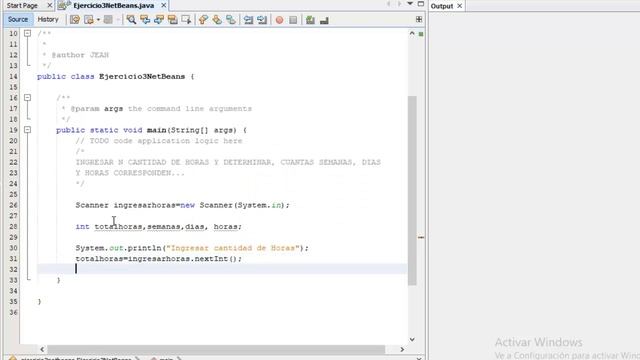
Task: Collapse the comment fold at line 16
Action: tap(27, 98)
